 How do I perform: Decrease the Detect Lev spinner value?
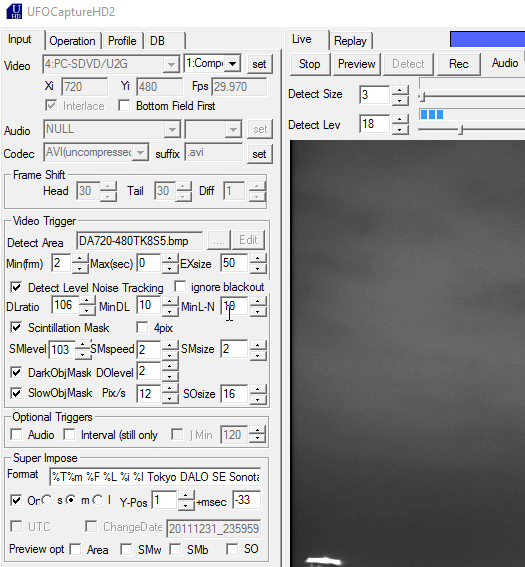point(400,129)
